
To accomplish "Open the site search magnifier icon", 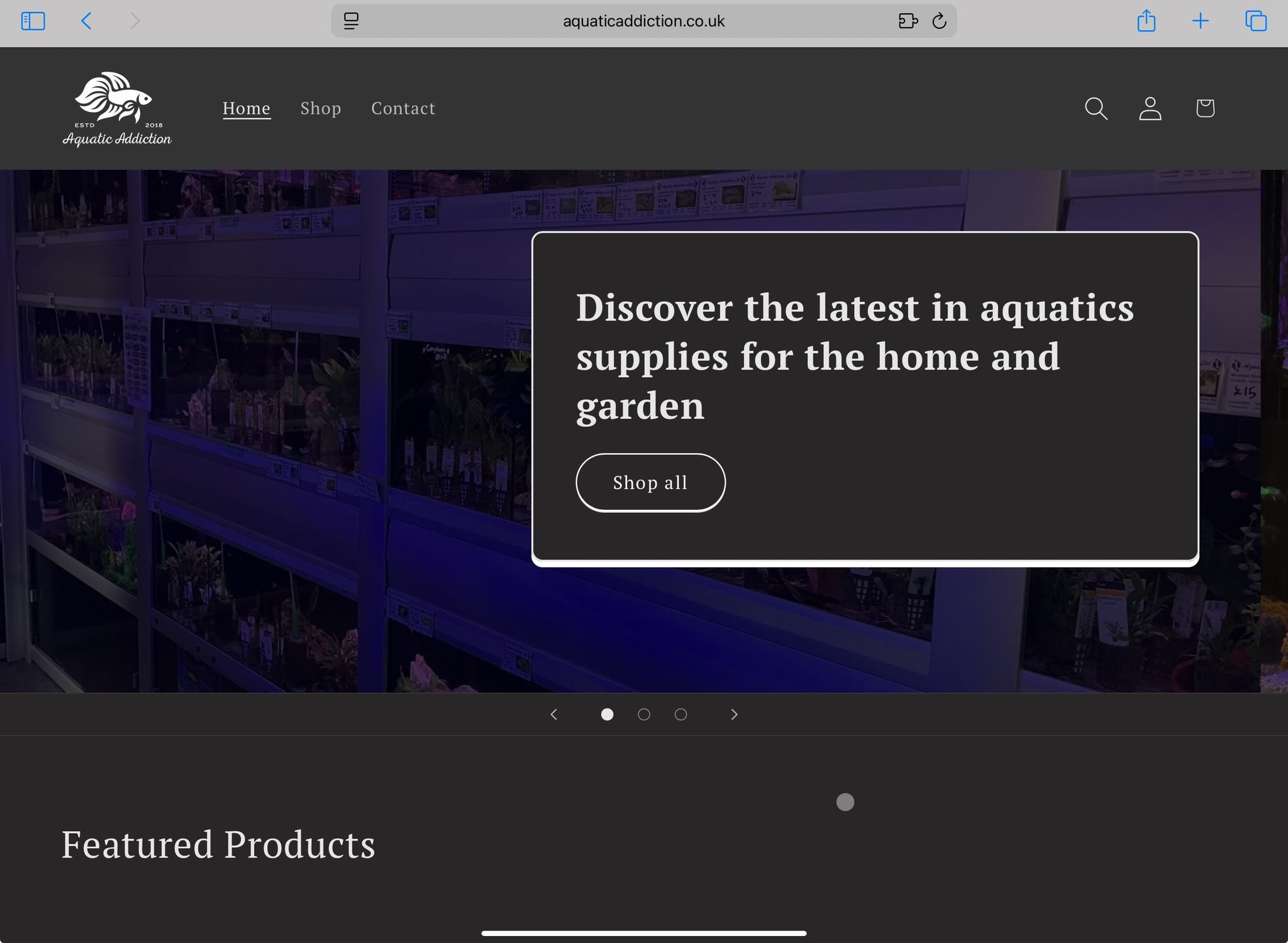I will (1096, 108).
